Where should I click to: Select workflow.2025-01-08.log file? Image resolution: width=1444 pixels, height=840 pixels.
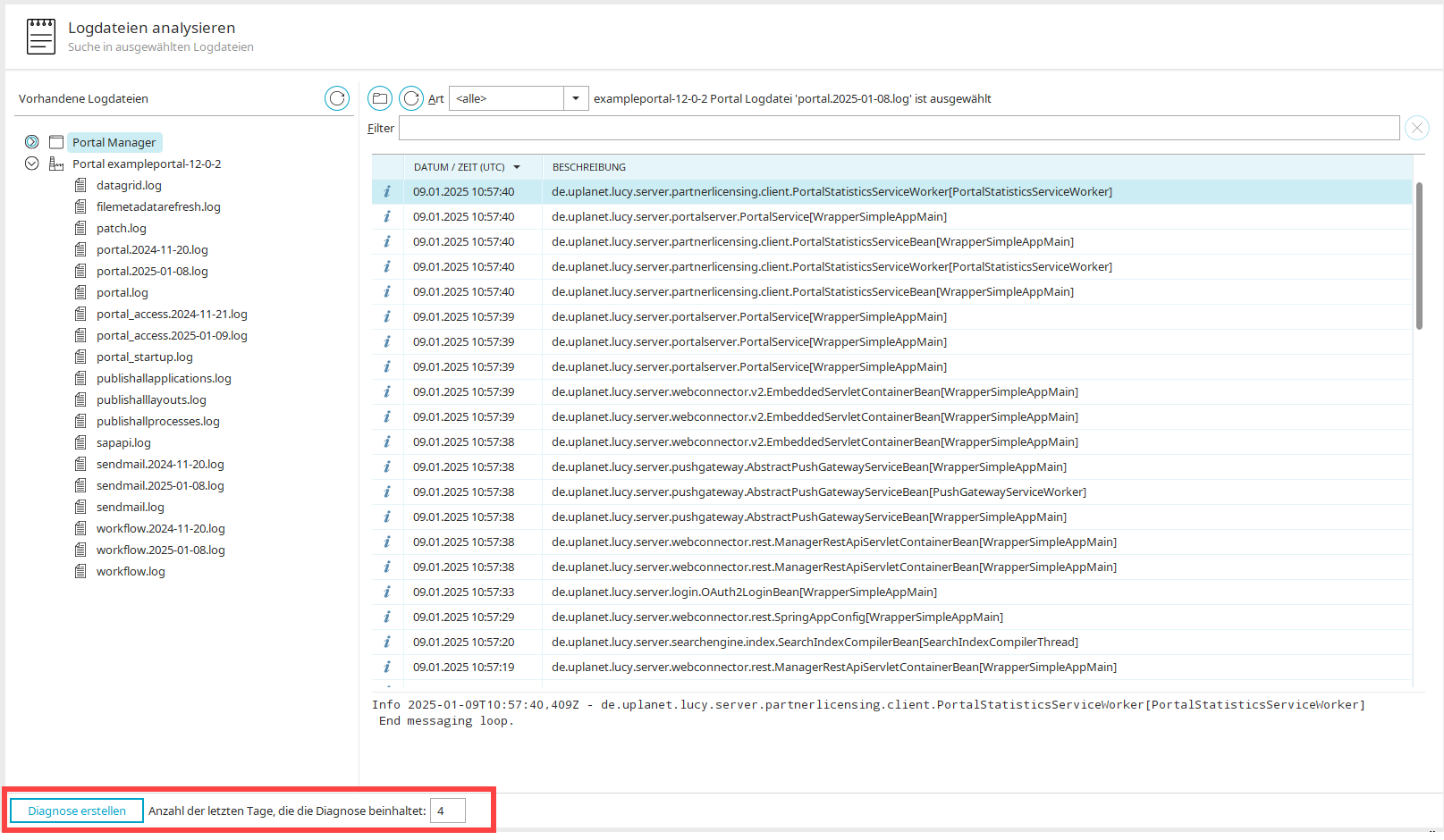(x=160, y=550)
